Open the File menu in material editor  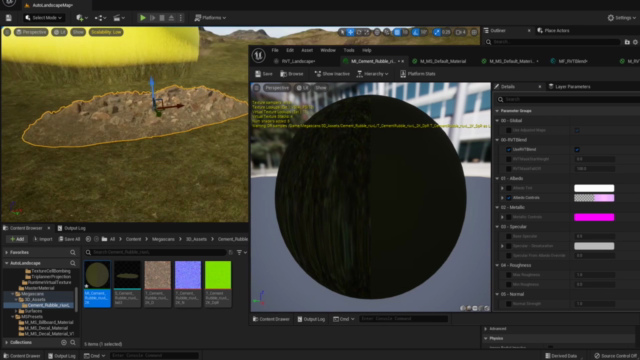click(275, 50)
